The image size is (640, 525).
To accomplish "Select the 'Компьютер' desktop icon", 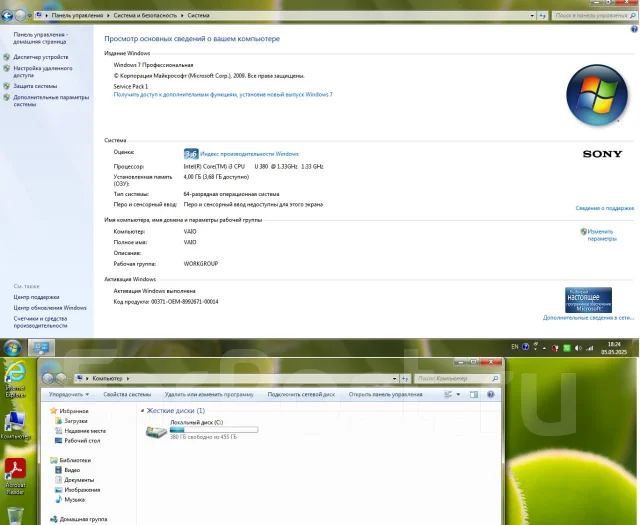I will 15,425.
